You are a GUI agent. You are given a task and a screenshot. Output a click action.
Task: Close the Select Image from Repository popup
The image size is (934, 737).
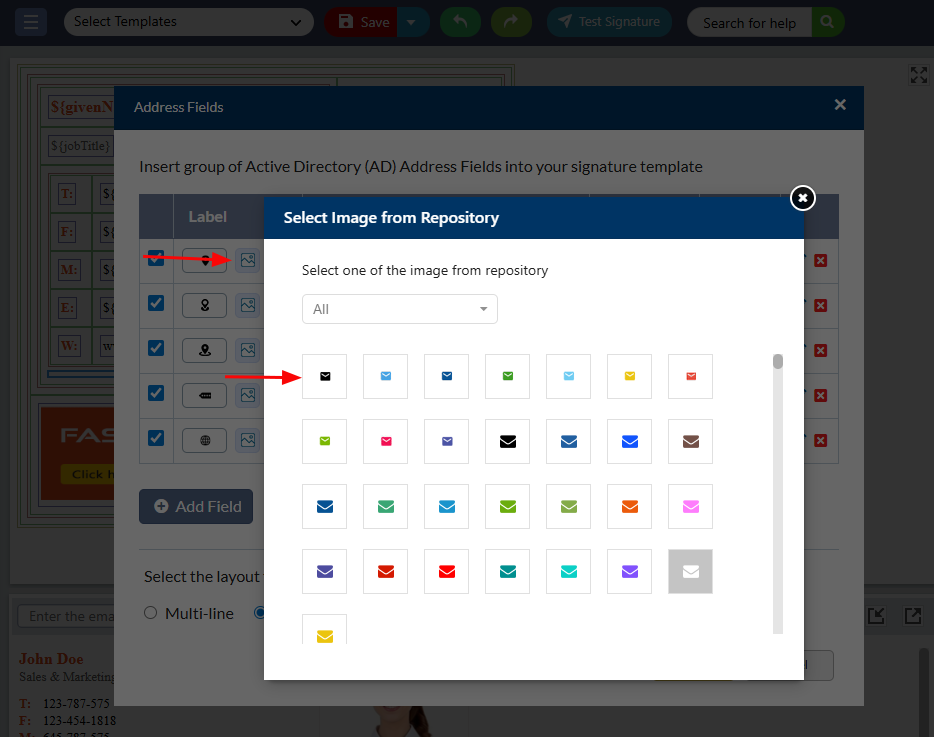pyautogui.click(x=802, y=198)
